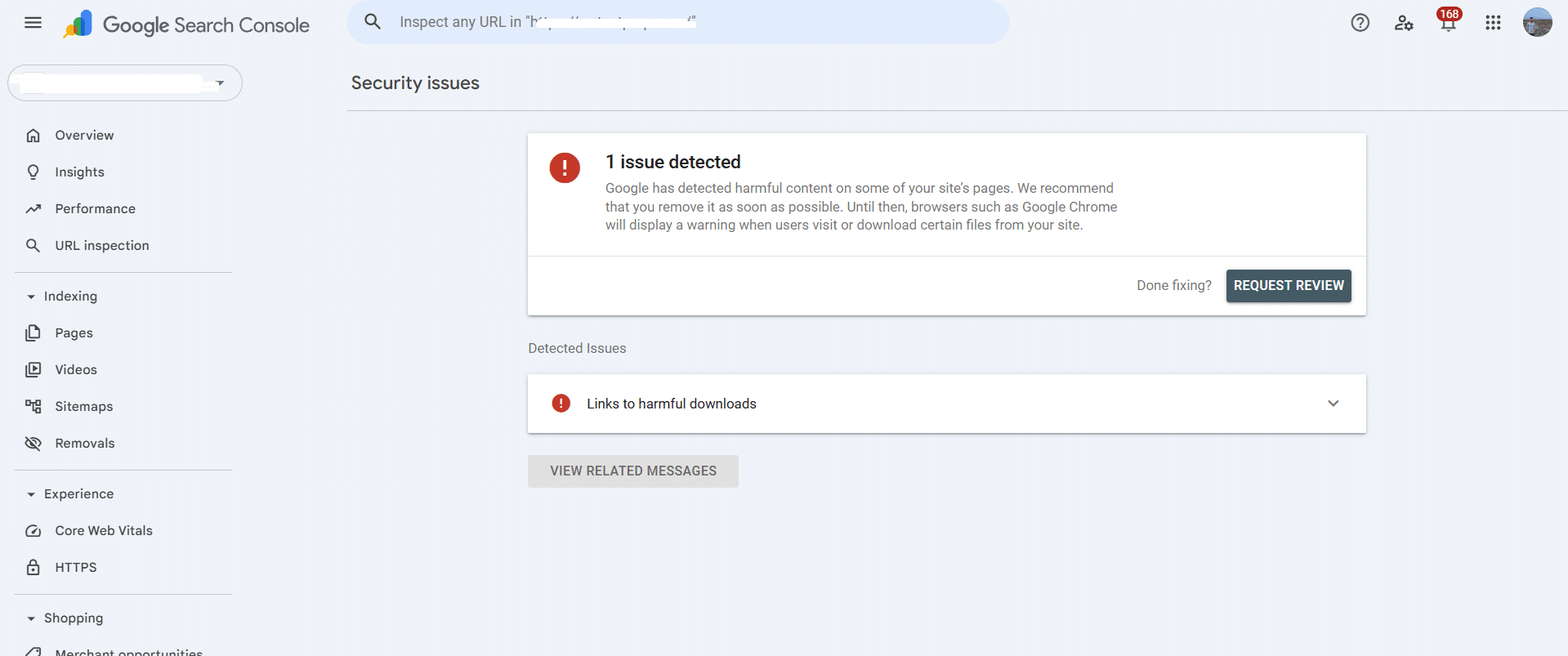Click the Pages document icon
The width and height of the screenshot is (1568, 656).
(33, 333)
